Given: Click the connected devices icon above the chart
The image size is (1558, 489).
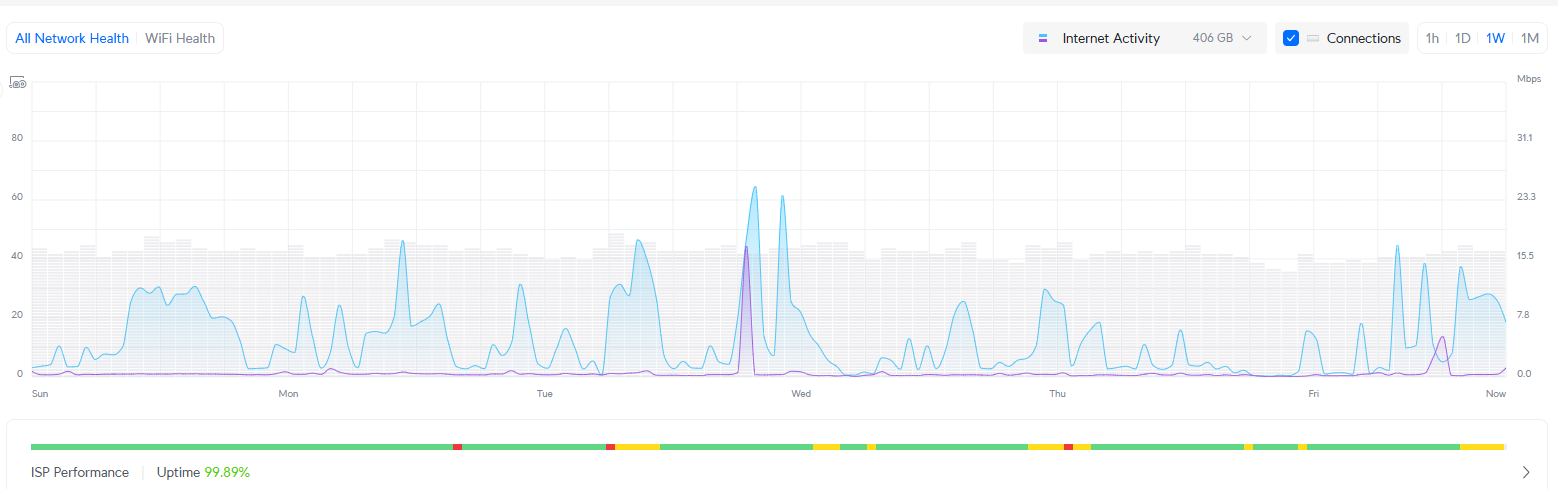Looking at the screenshot, I should tap(17, 84).
